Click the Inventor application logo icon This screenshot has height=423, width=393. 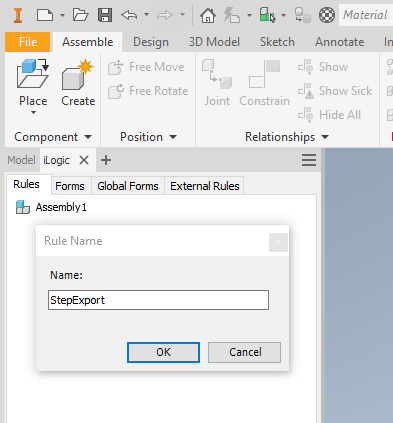pos(18,15)
